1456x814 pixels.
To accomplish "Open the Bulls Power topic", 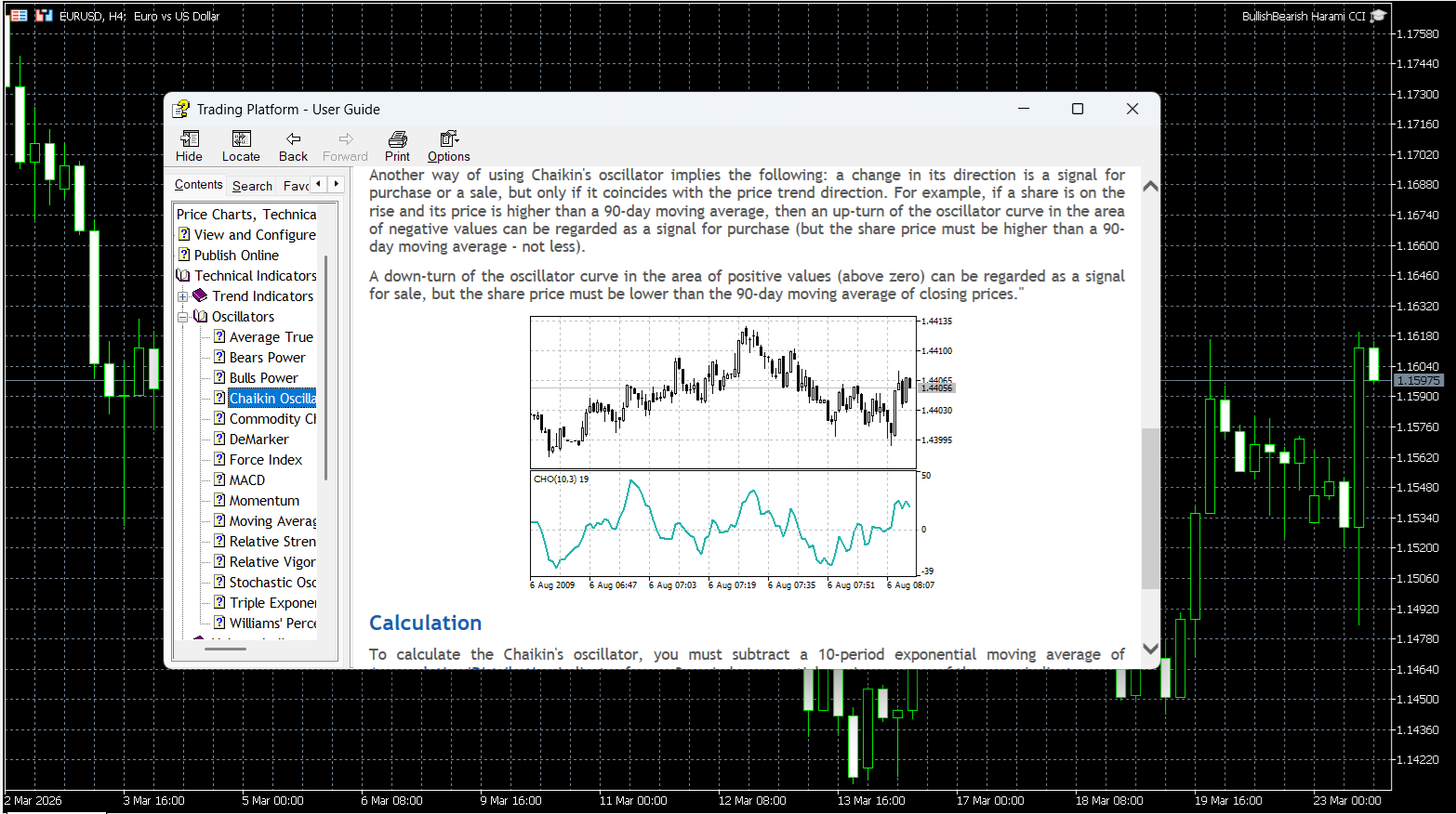I will tap(256, 378).
